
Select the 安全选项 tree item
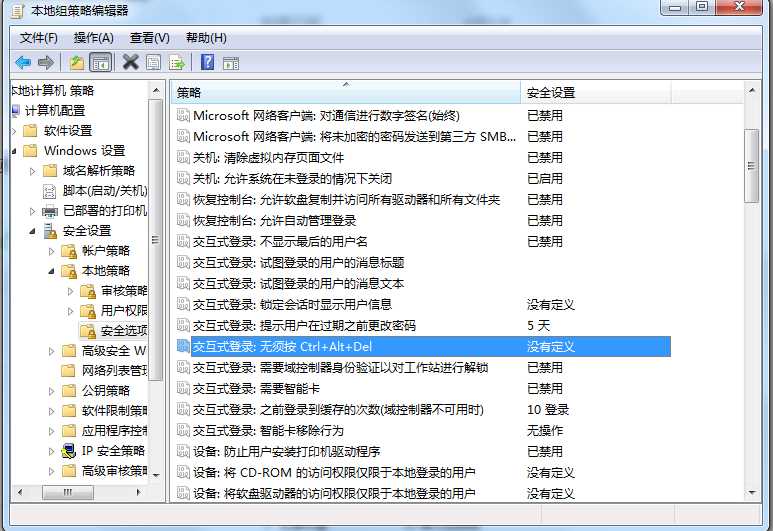tap(124, 330)
